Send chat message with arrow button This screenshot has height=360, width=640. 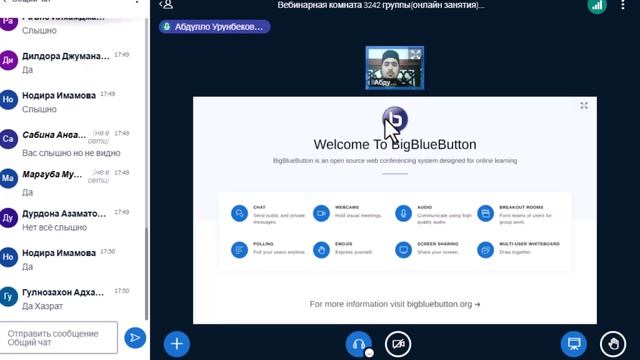135,338
